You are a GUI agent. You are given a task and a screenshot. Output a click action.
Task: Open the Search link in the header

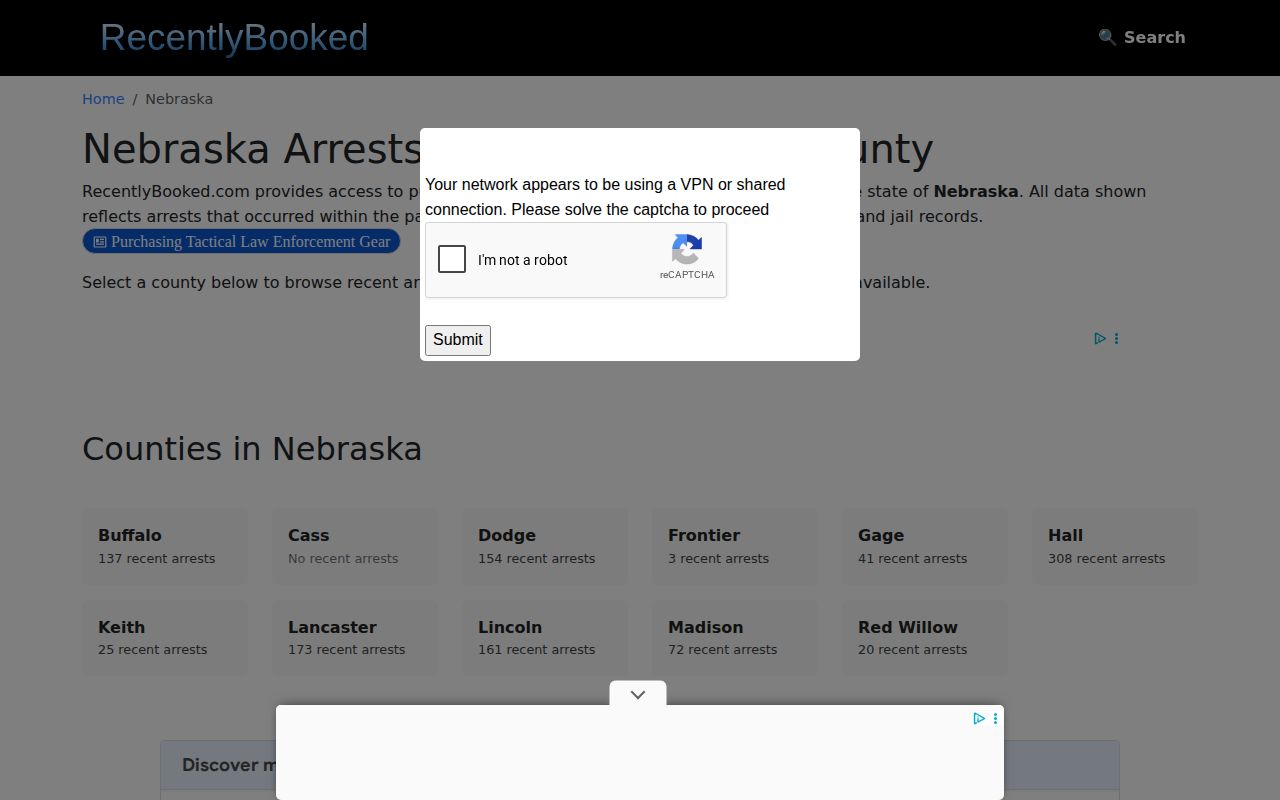pos(1141,37)
